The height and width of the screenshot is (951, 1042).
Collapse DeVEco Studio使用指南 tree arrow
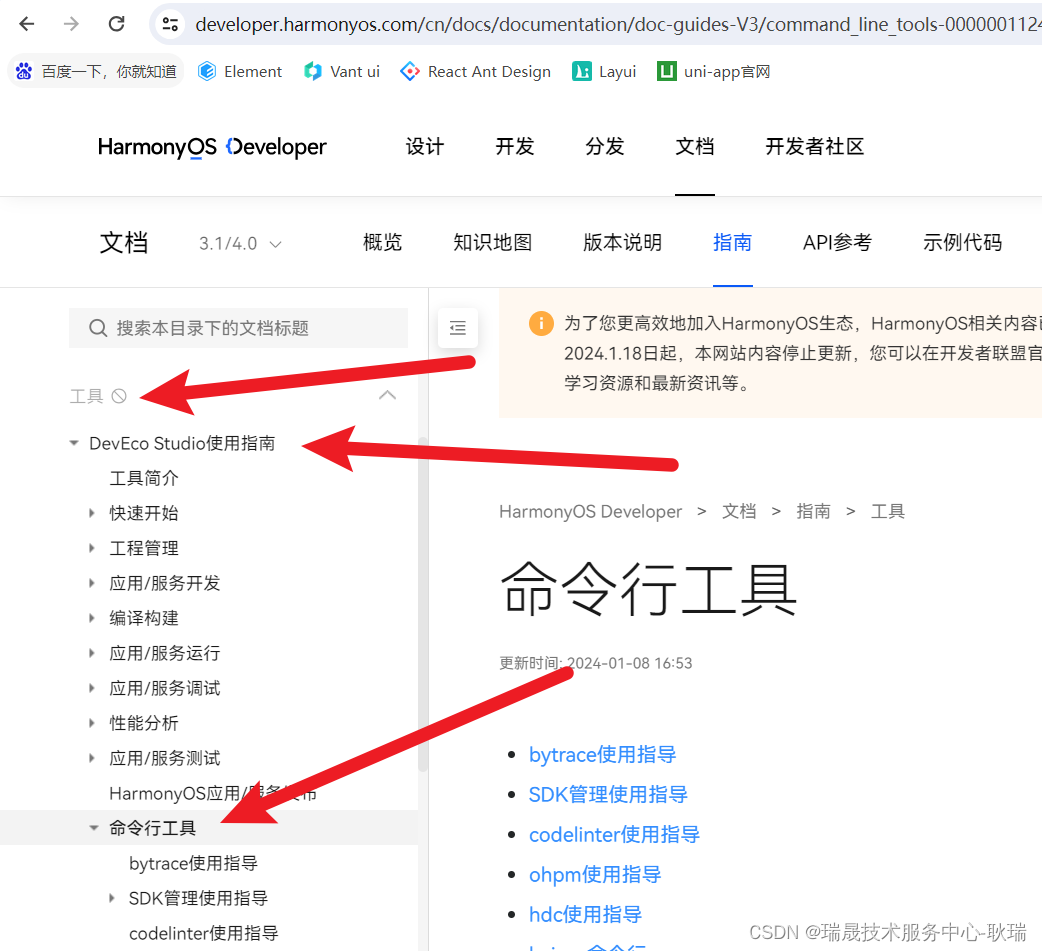pyautogui.click(x=74, y=443)
